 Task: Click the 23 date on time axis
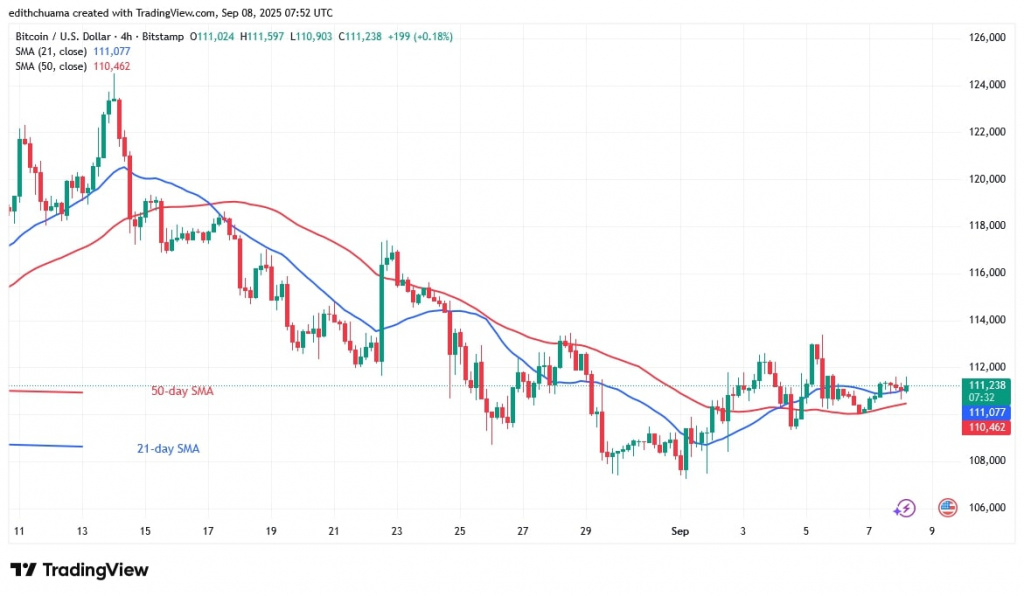coord(396,531)
